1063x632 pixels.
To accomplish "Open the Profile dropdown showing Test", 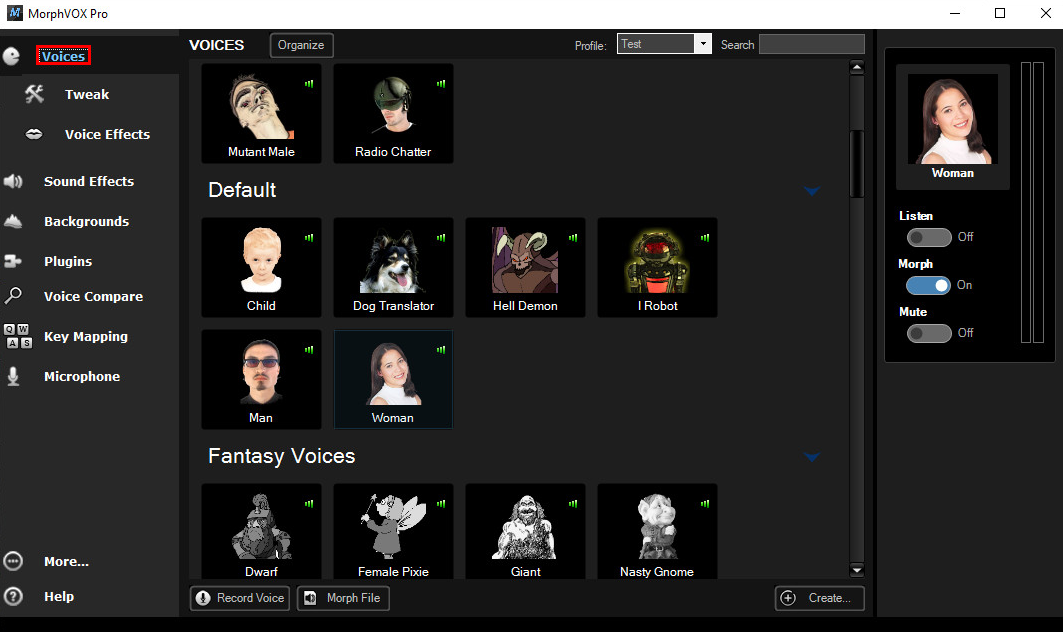I will [664, 44].
